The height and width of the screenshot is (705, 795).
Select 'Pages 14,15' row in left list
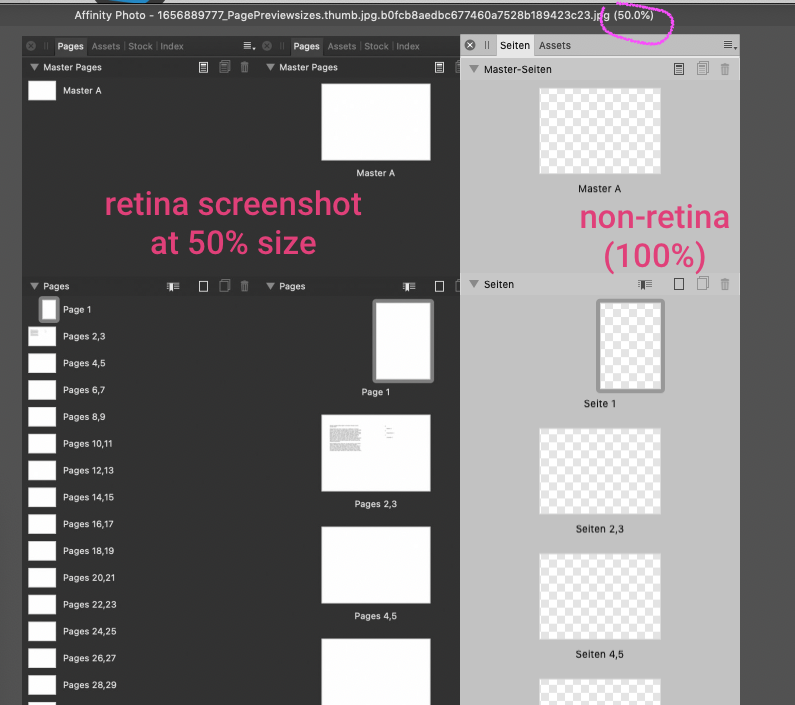142,498
